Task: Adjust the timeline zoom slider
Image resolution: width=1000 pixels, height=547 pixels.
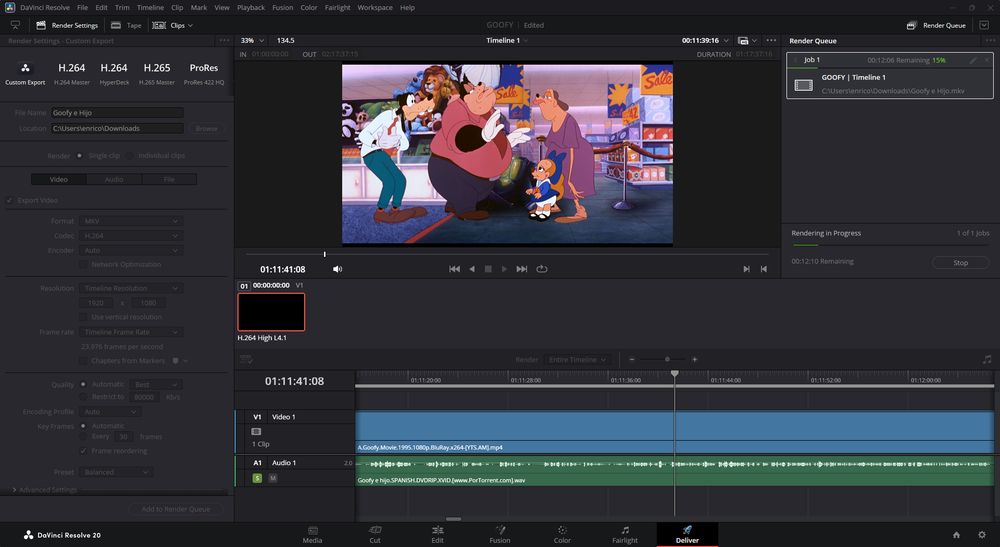Action: pos(667,359)
